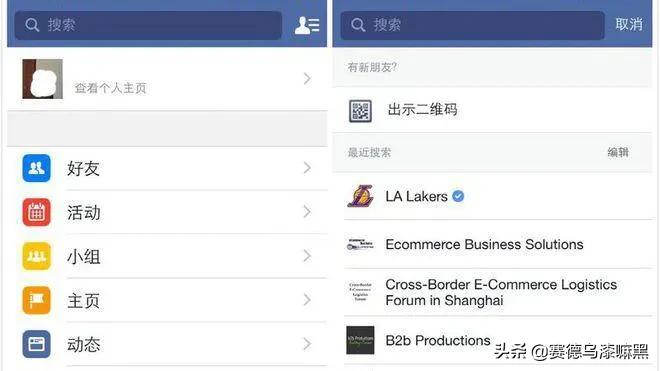660x371 pixels.
Task: Tap the LA Lakers logo
Action: tap(360, 196)
